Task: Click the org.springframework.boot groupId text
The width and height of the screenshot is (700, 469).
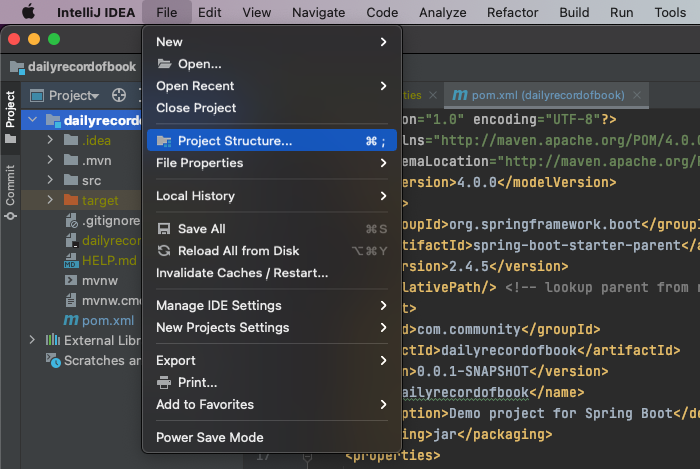Action: pos(545,224)
